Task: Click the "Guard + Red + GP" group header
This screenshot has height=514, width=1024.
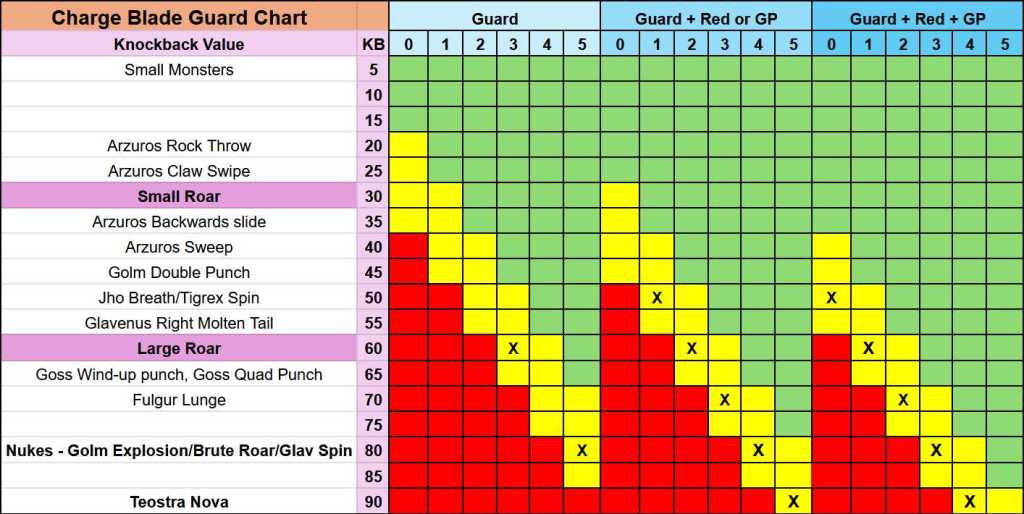Action: click(x=916, y=18)
